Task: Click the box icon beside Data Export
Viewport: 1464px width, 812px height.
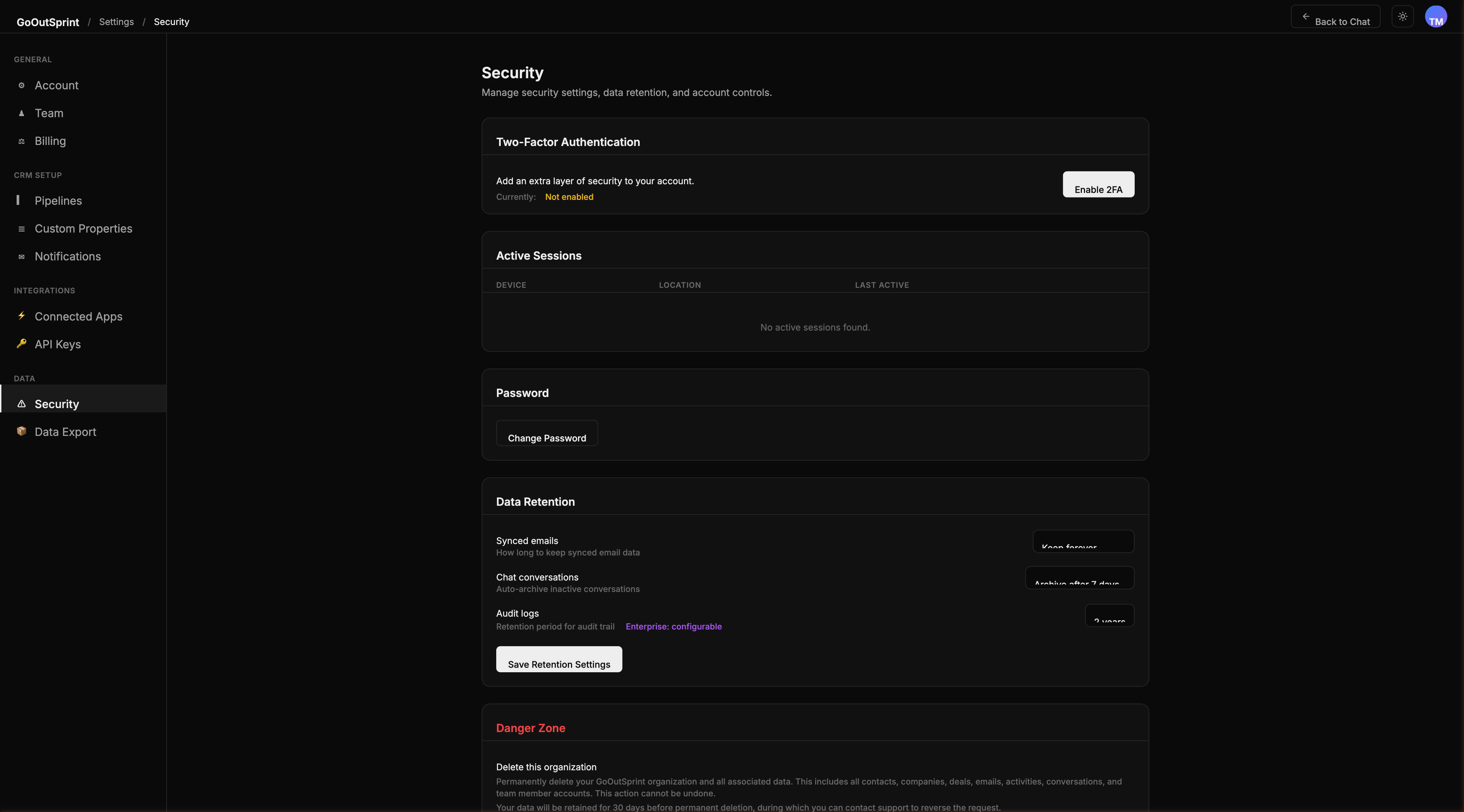Action: coord(22,431)
